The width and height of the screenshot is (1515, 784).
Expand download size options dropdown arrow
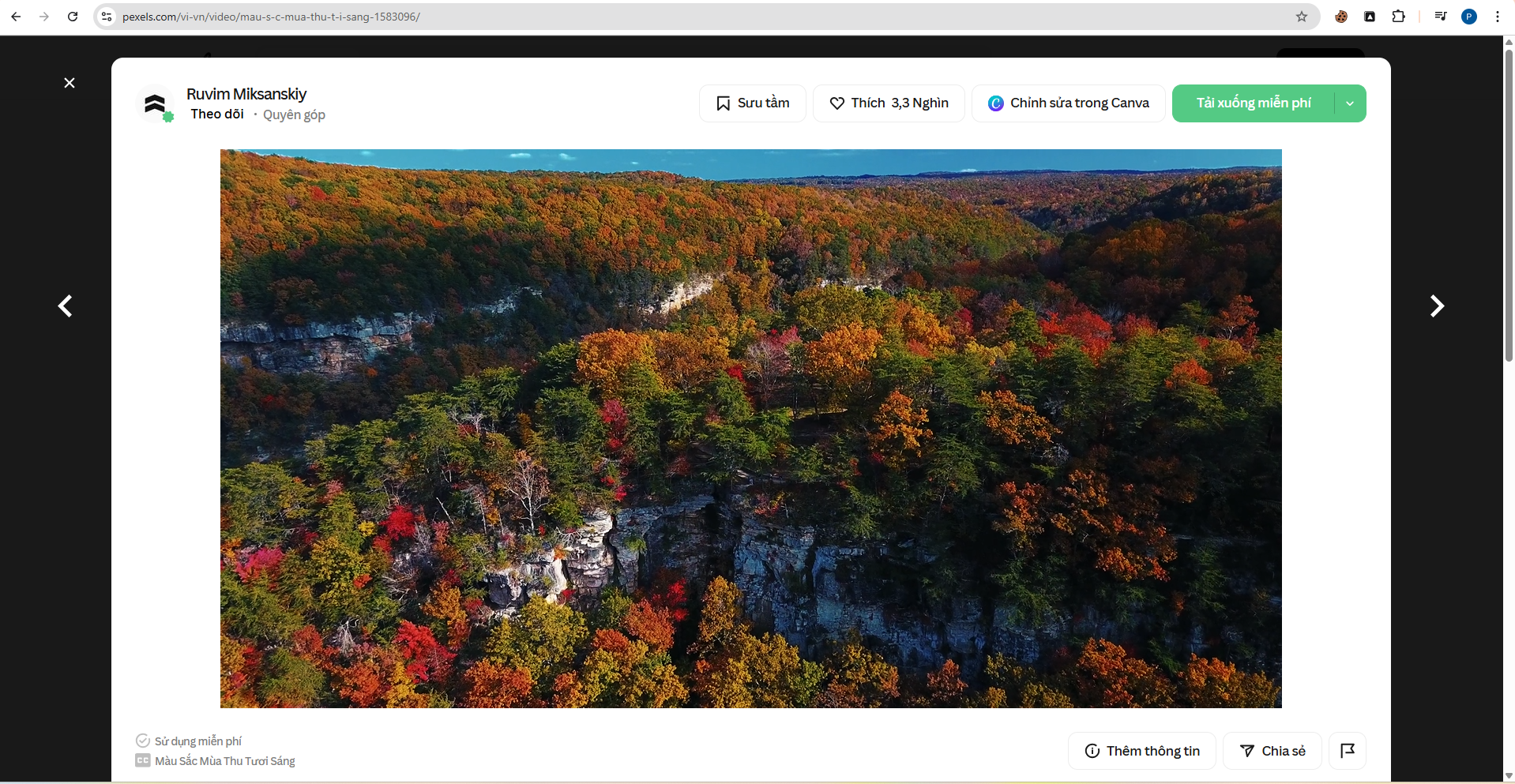(1350, 103)
